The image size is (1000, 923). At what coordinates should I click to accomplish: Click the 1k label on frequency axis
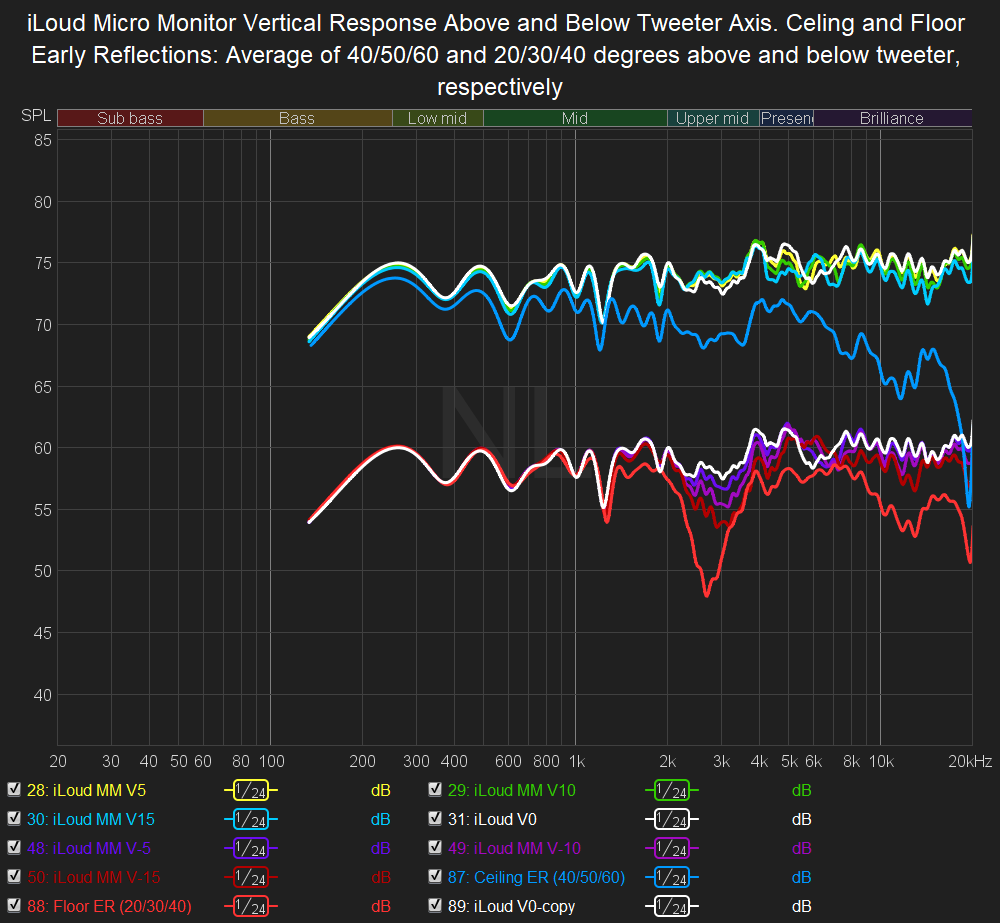[577, 761]
